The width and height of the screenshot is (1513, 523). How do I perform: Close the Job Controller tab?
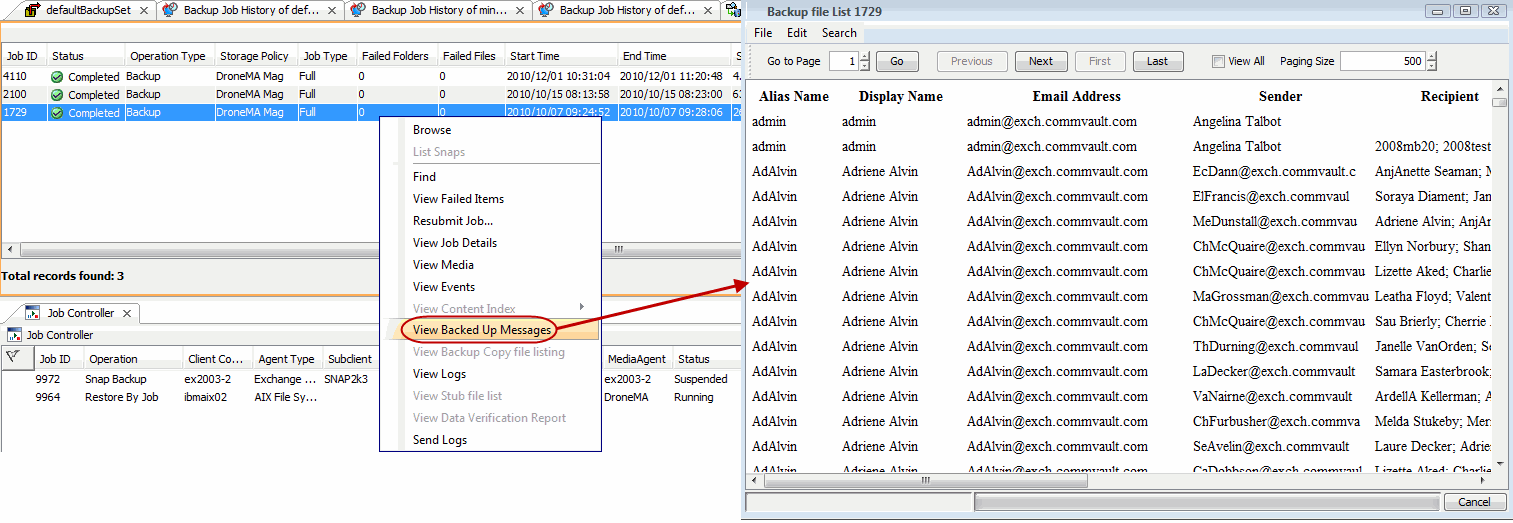[x=127, y=314]
